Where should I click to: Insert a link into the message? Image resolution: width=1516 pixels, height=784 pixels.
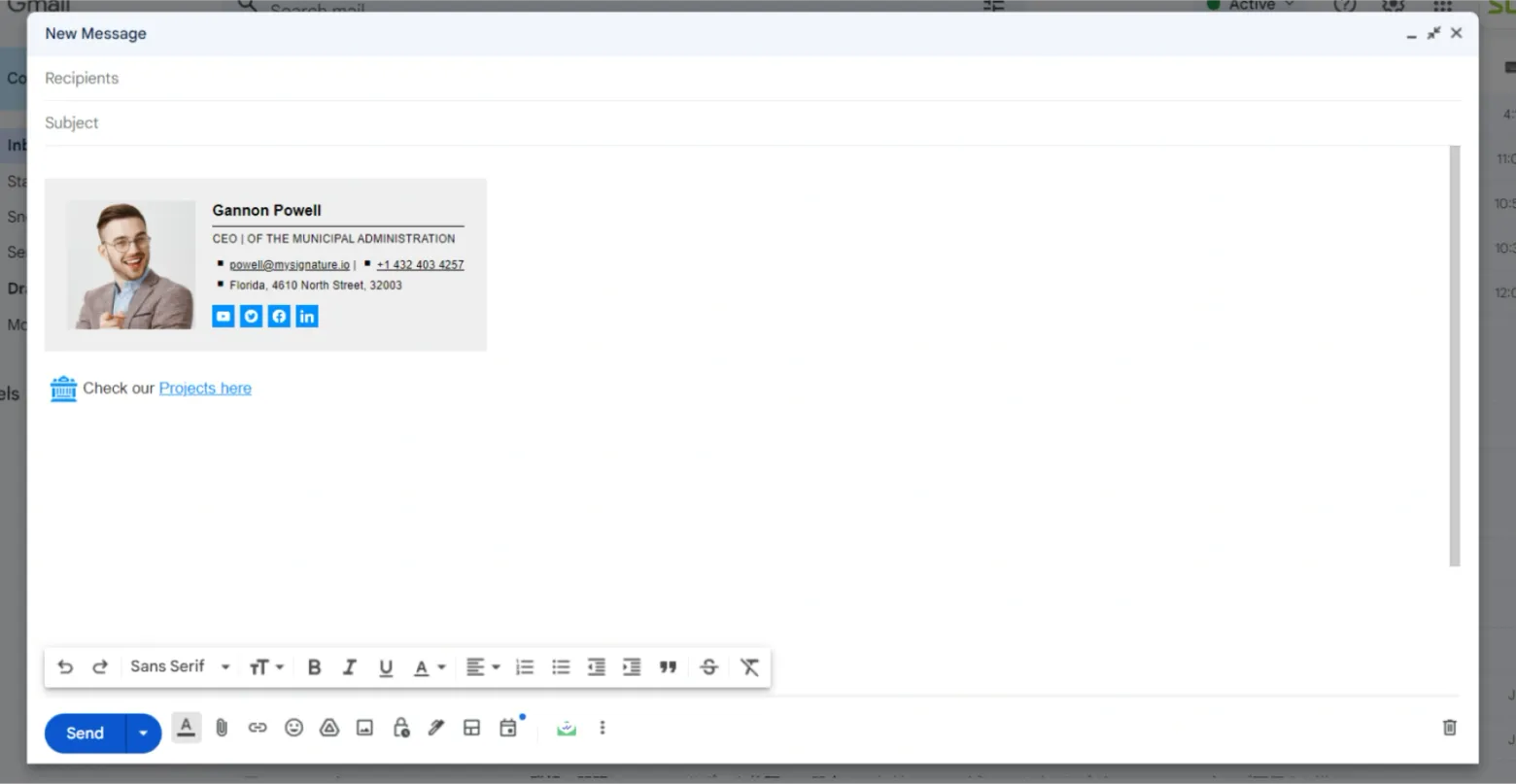(258, 728)
